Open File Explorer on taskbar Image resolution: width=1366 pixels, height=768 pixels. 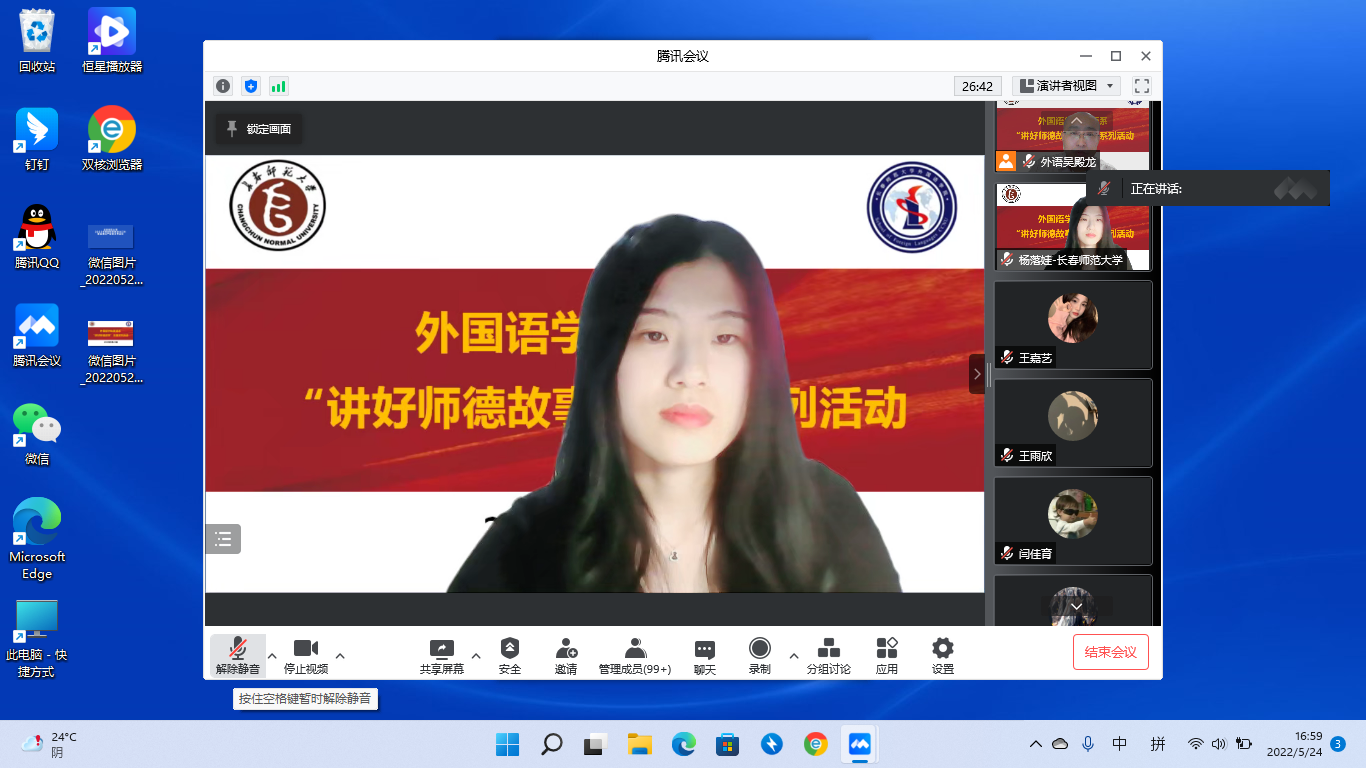click(x=639, y=744)
